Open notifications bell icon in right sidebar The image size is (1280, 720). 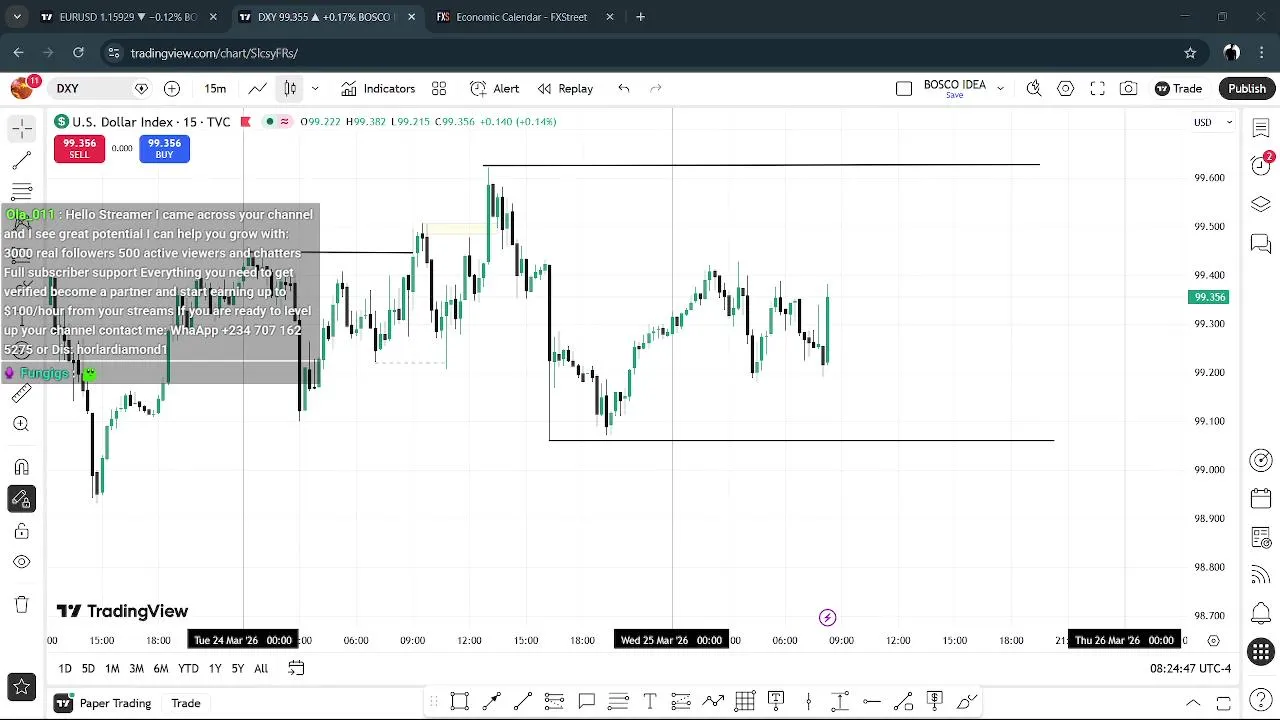(x=1261, y=613)
